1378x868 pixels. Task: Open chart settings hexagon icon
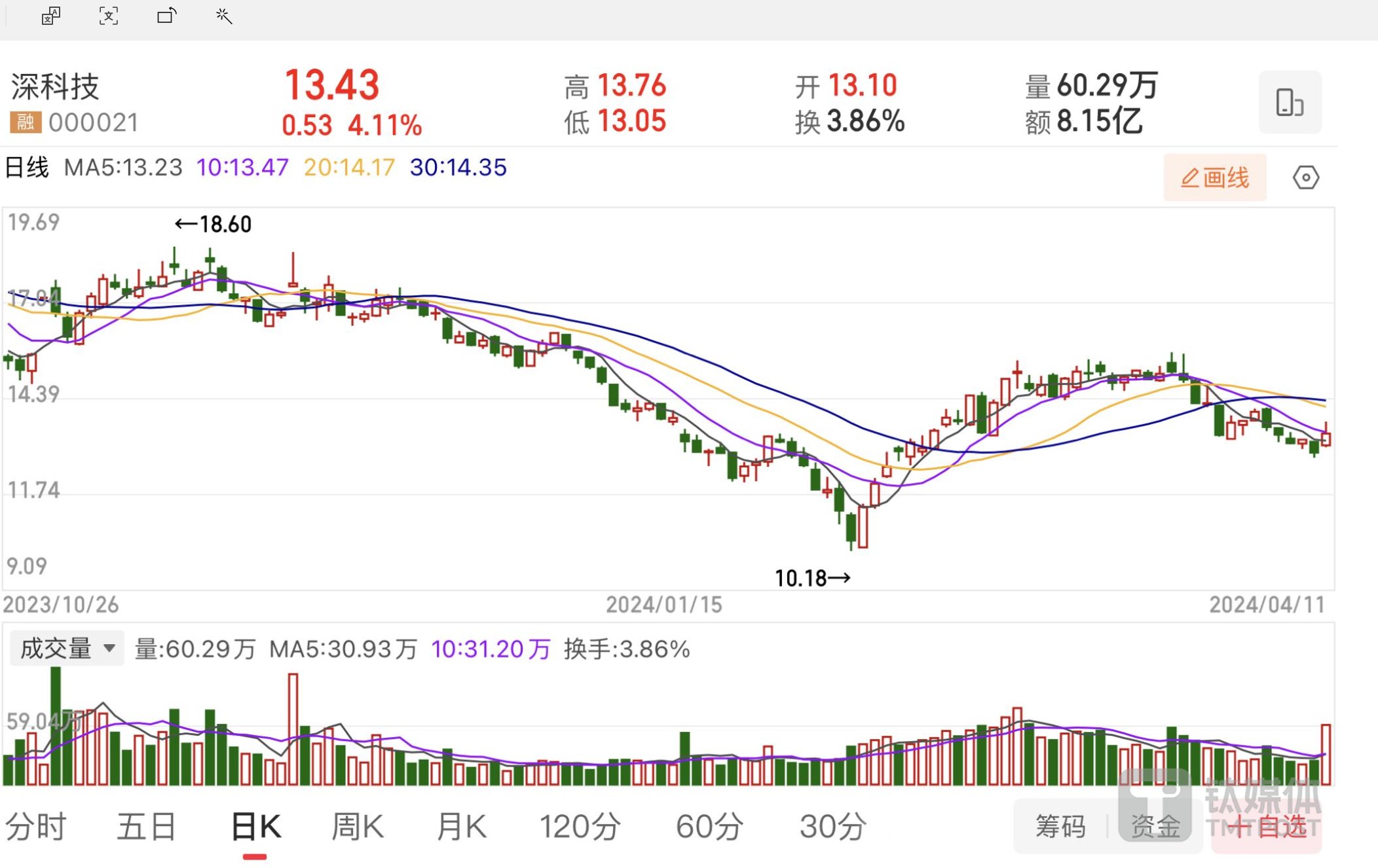(1305, 177)
